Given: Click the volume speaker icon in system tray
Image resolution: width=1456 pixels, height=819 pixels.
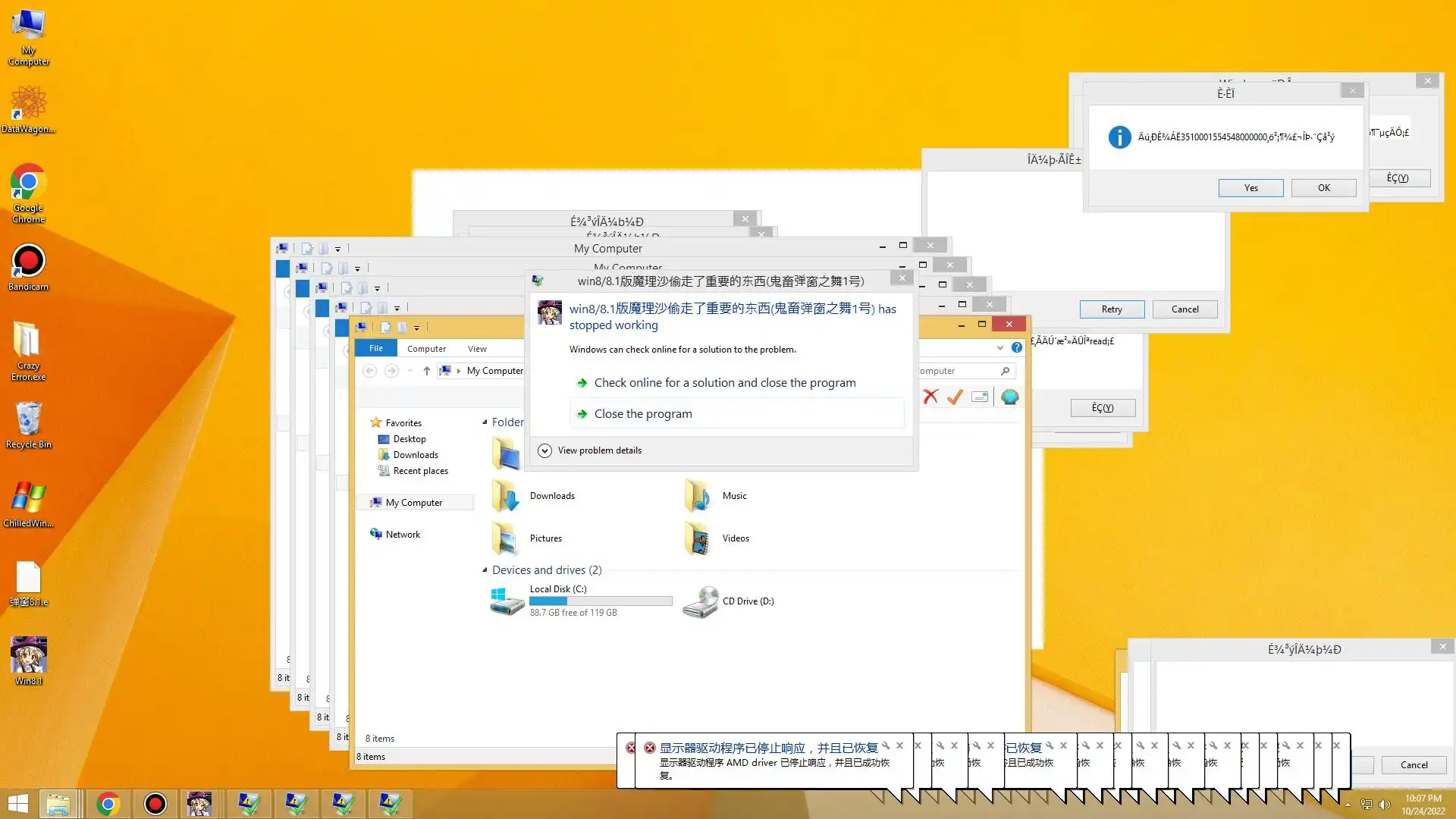Looking at the screenshot, I should 1385,805.
